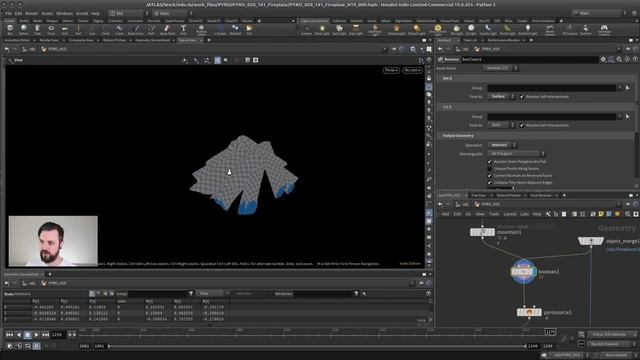
Task: Select the Font shelf tool
Action: click(x=183, y=29)
